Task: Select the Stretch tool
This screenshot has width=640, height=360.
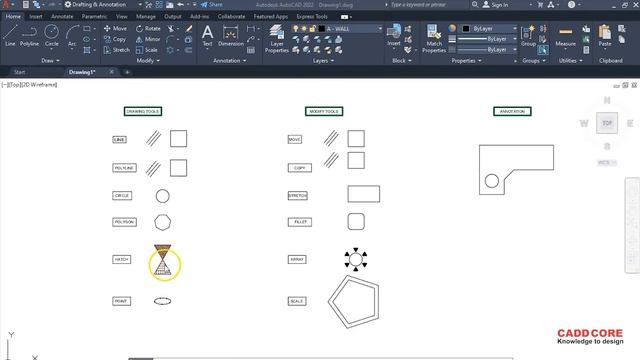Action: pyautogui.click(x=116, y=50)
